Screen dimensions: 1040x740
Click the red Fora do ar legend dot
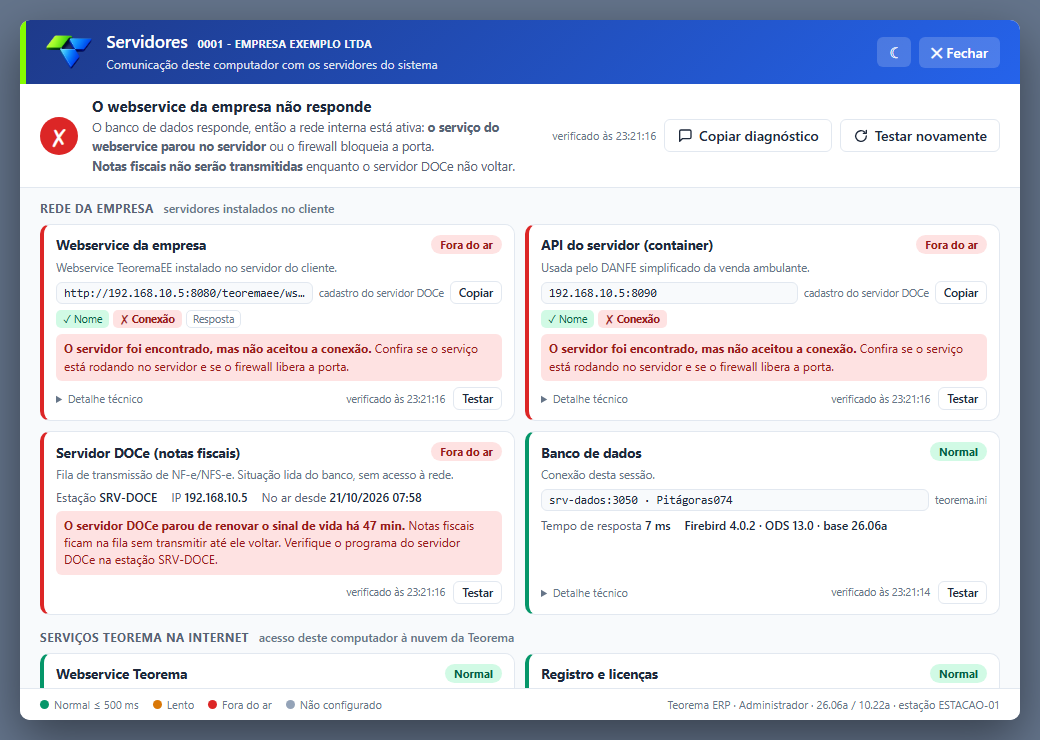[212, 705]
